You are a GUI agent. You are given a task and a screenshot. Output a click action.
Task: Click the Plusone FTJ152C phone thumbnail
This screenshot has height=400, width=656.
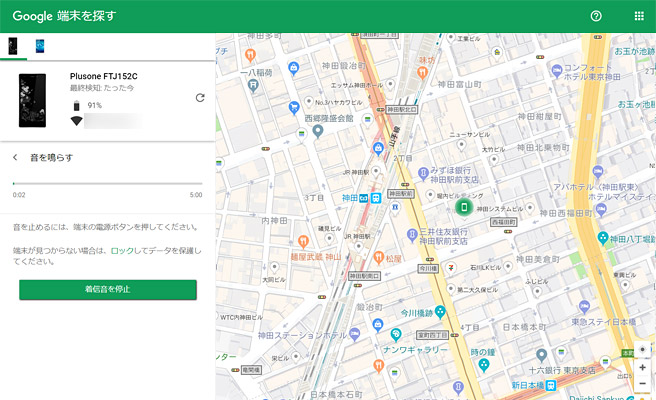(x=32, y=100)
